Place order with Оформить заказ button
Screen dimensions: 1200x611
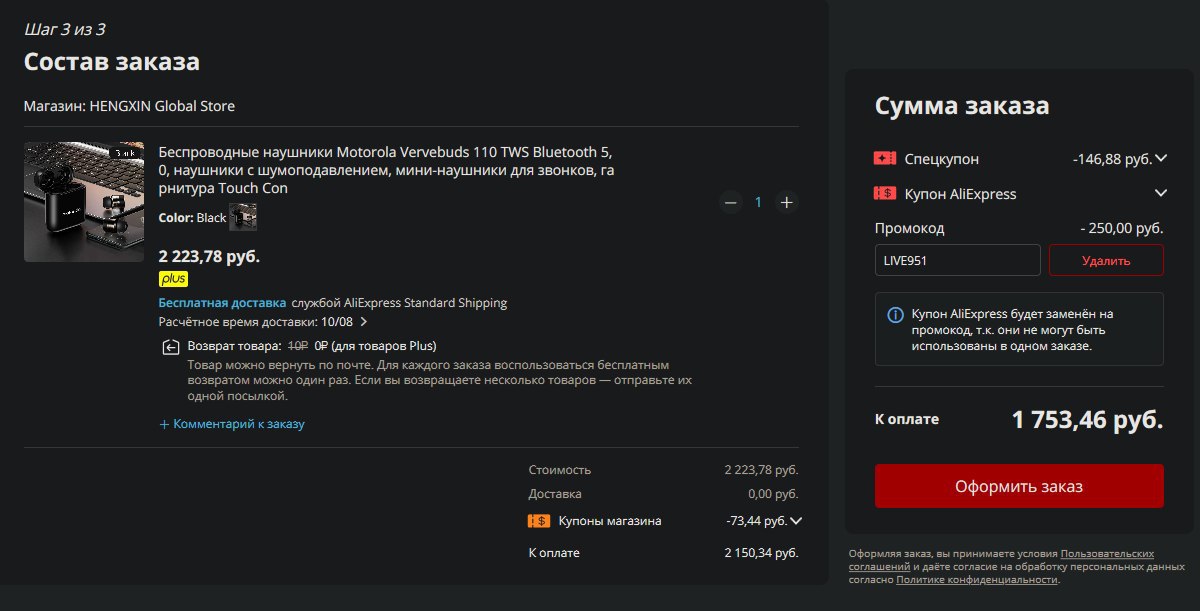[x=1019, y=486]
